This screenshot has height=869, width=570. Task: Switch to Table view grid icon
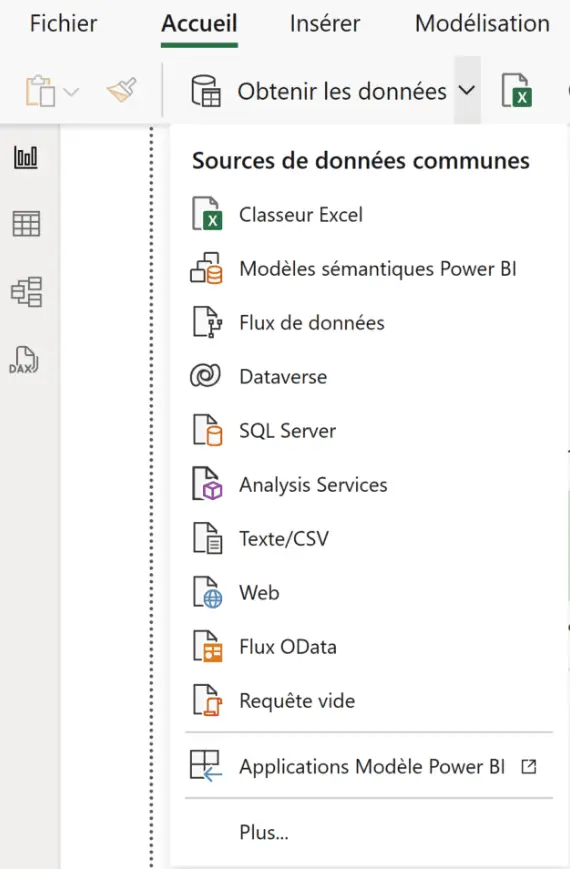(26, 224)
